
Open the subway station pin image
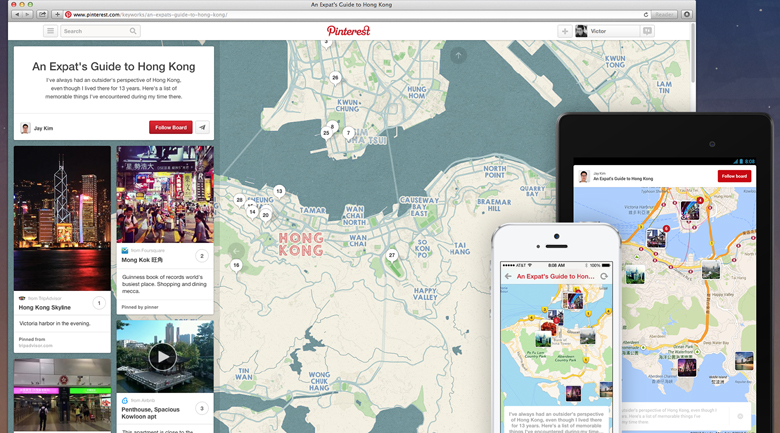pyautogui.click(x=62, y=395)
